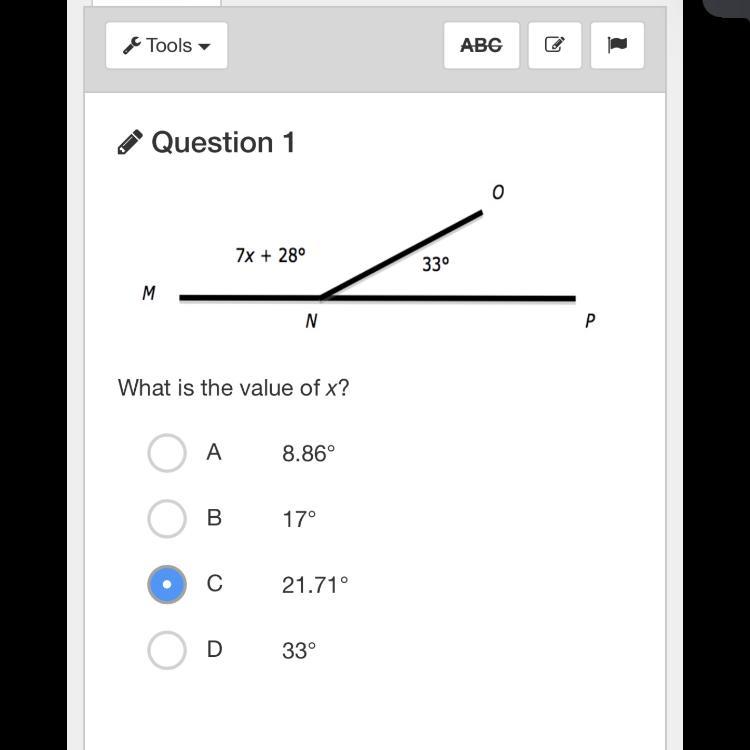
Task: Click the 7x + 28° label in diagram
Action: click(270, 255)
